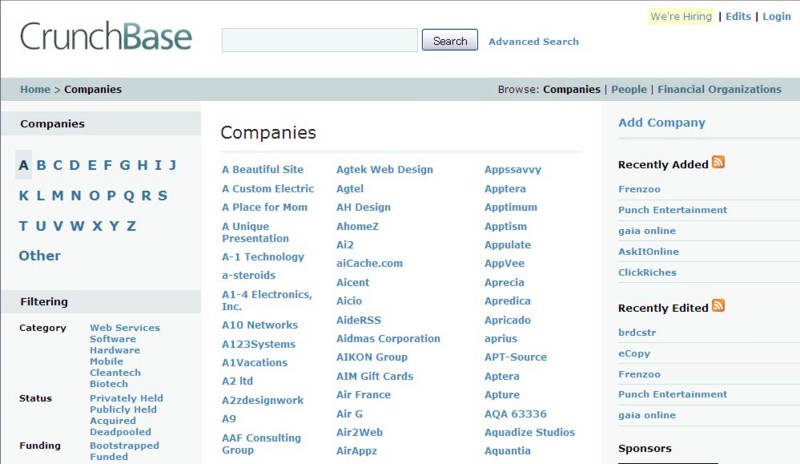Filter by Mobile category
The width and height of the screenshot is (800, 464).
(107, 361)
